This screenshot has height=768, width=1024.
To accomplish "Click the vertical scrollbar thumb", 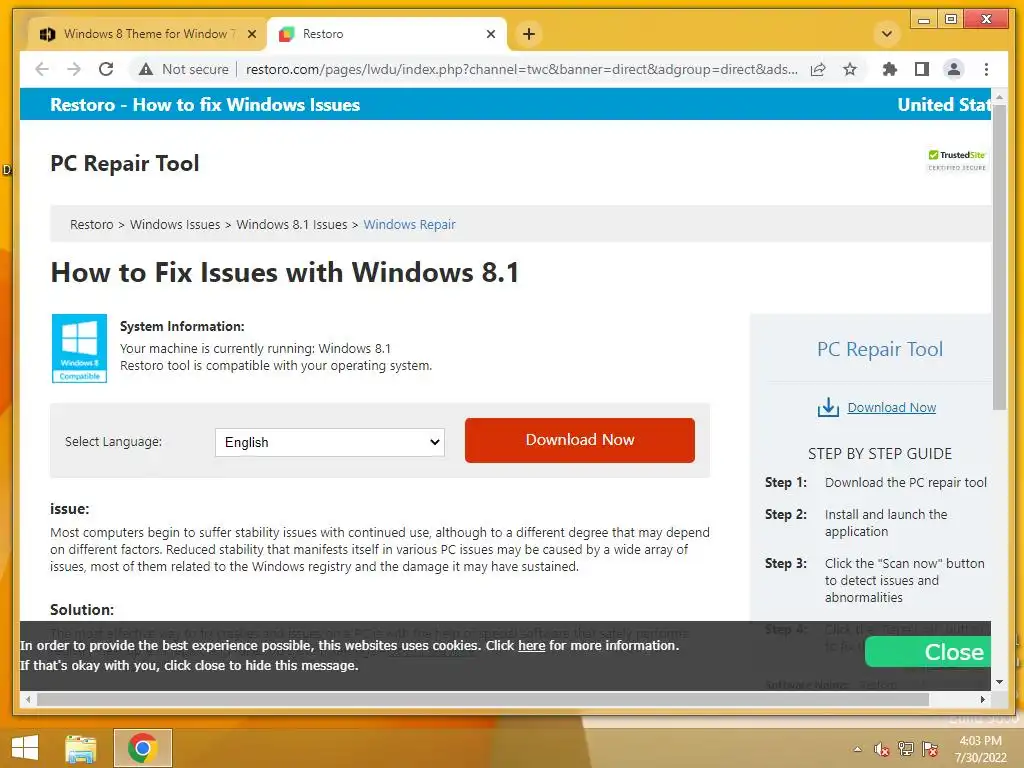I will point(999,256).
